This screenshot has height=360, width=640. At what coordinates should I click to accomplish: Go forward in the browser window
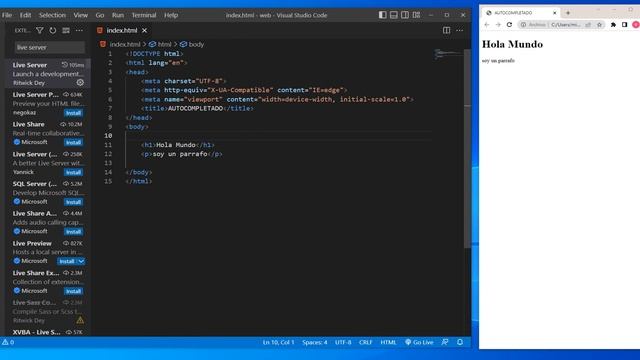click(x=498, y=24)
